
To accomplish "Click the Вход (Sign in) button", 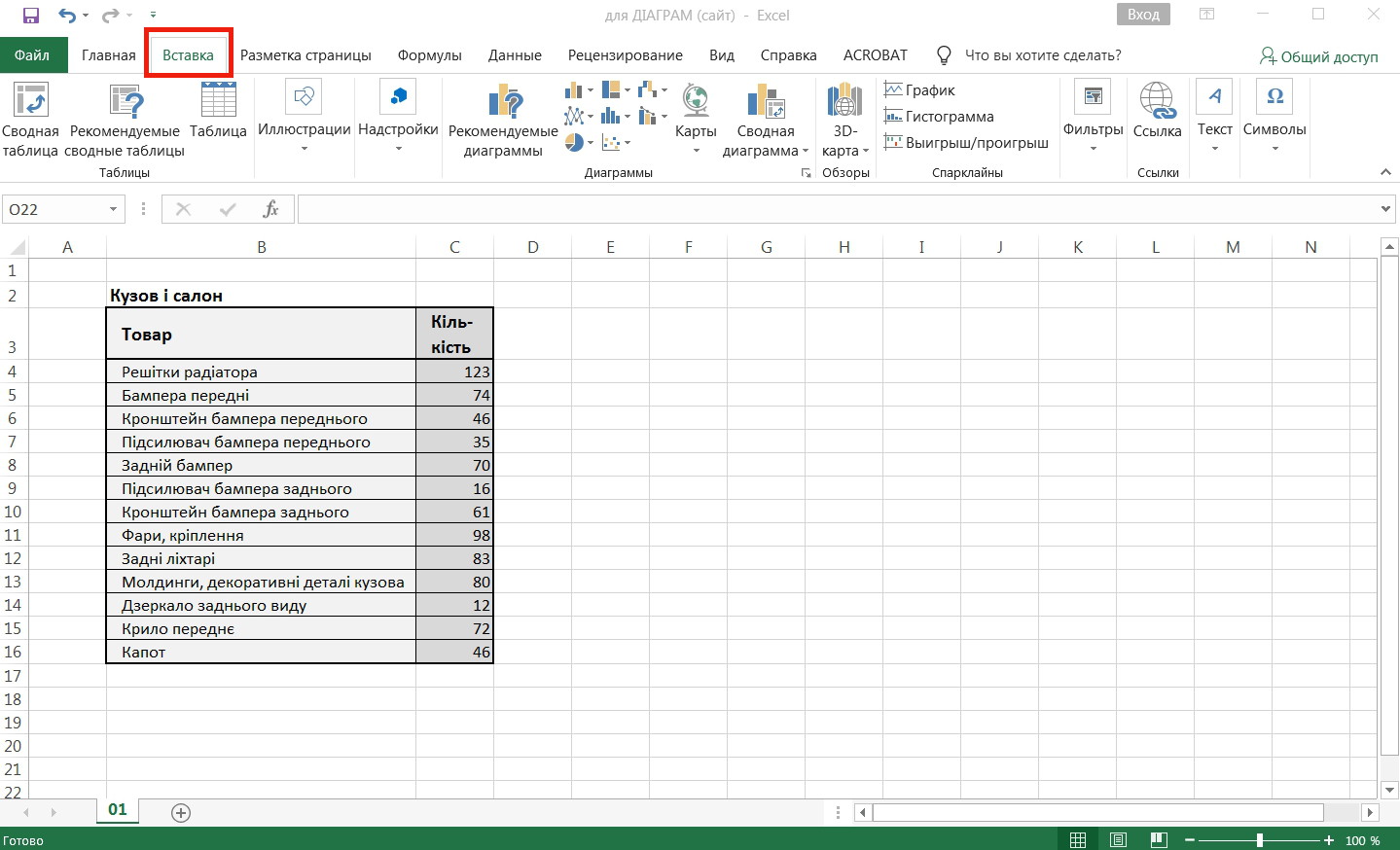I will (x=1142, y=15).
